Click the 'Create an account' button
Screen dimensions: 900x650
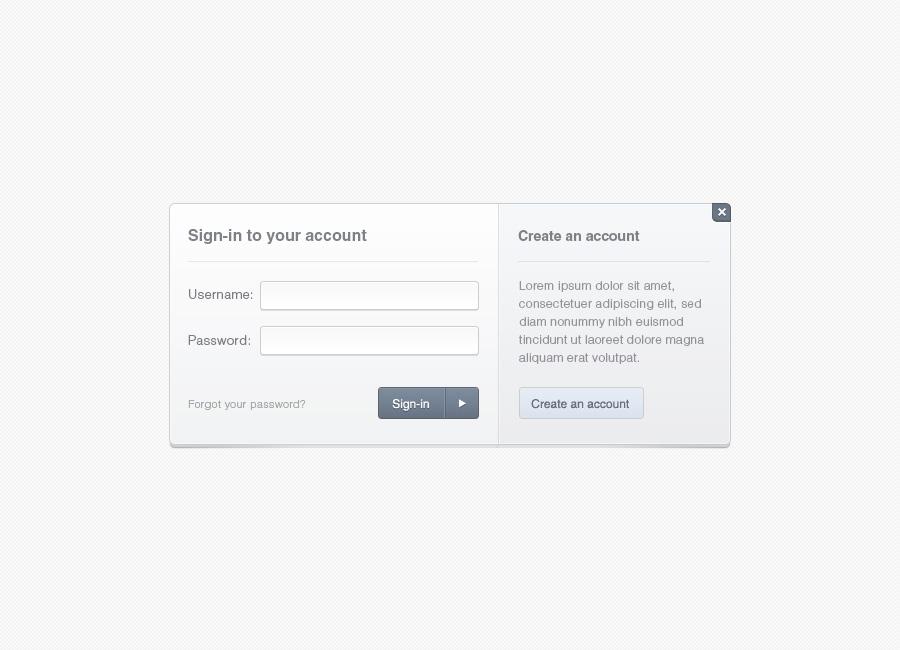[x=580, y=403]
